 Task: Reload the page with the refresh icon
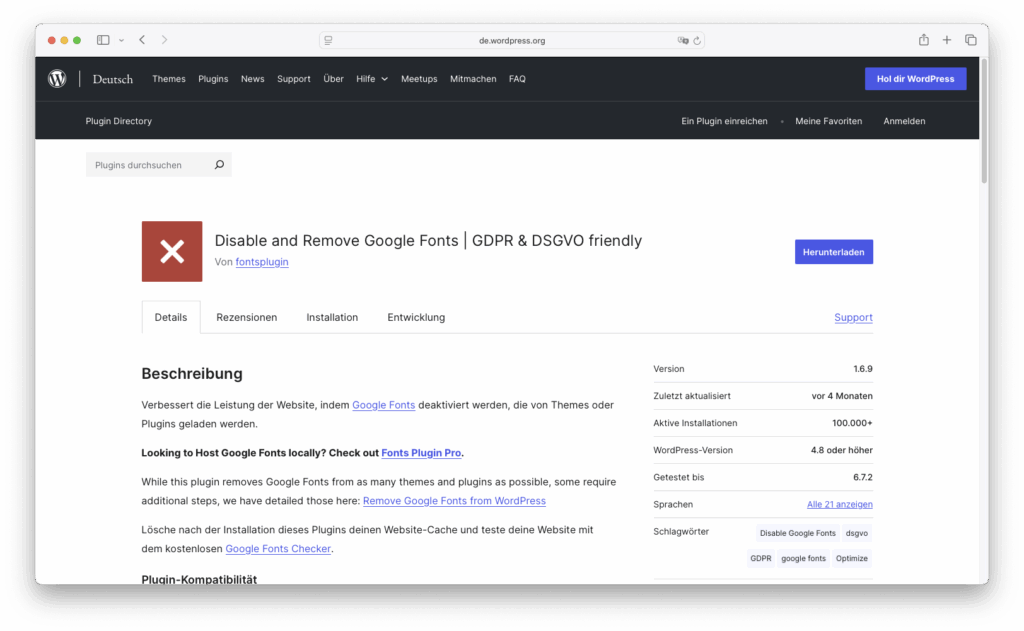tap(697, 40)
